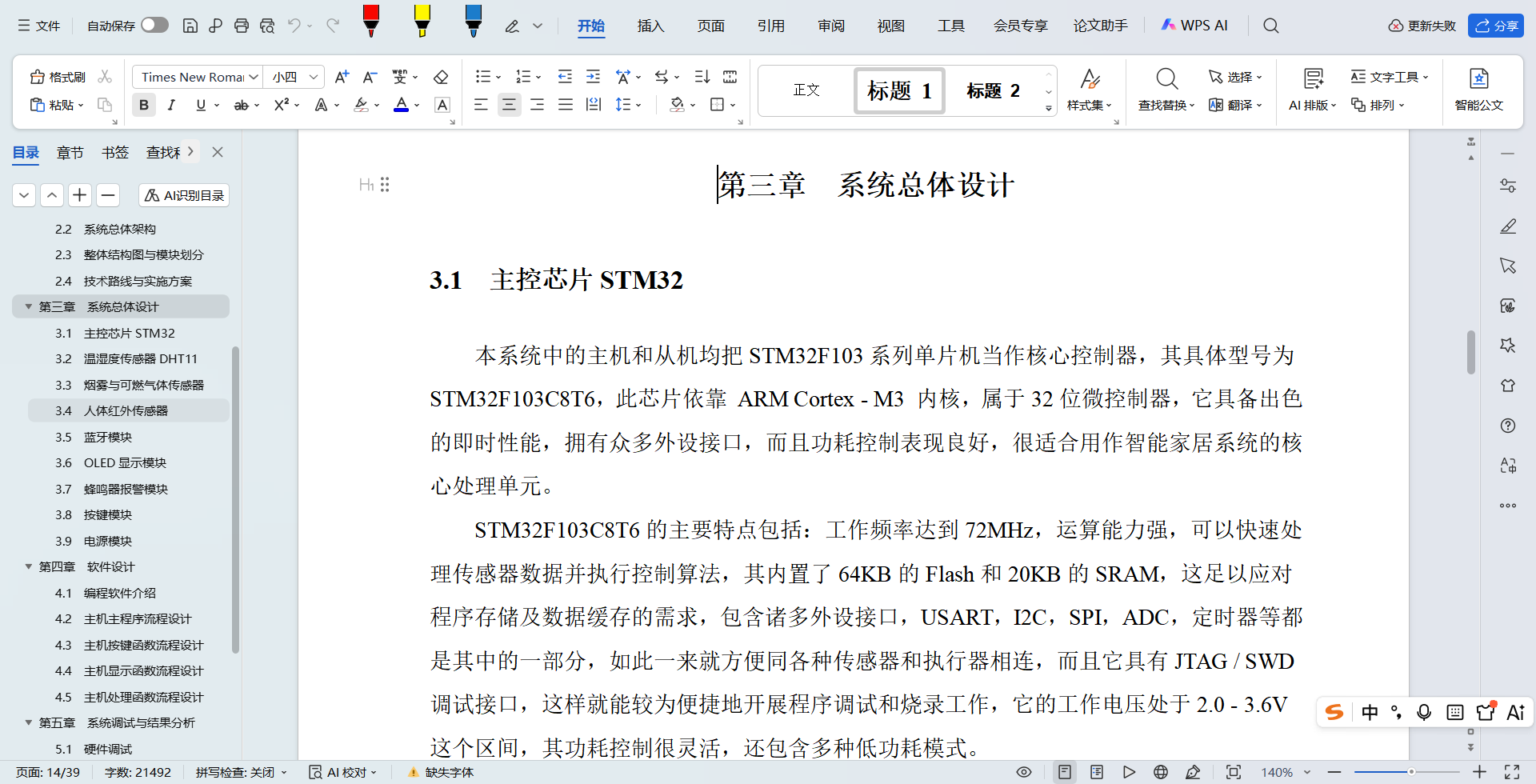
Task: Click the pen edit icon in right sidebar
Action: pyautogui.click(x=1508, y=226)
